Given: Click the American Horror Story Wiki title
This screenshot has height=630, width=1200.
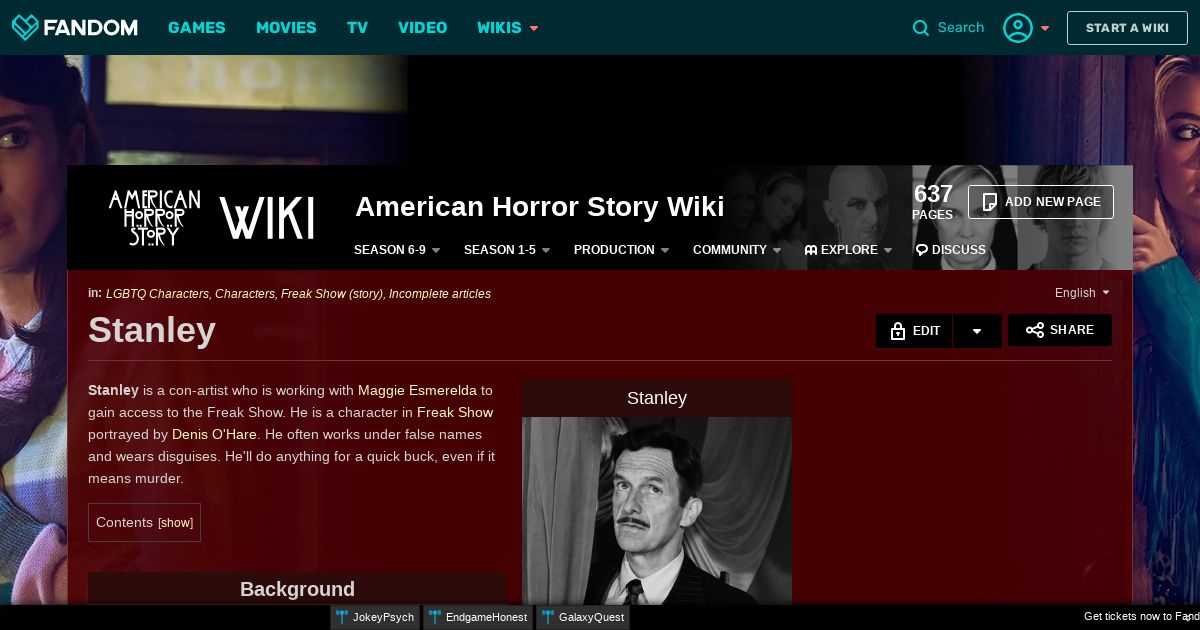Looking at the screenshot, I should (540, 207).
